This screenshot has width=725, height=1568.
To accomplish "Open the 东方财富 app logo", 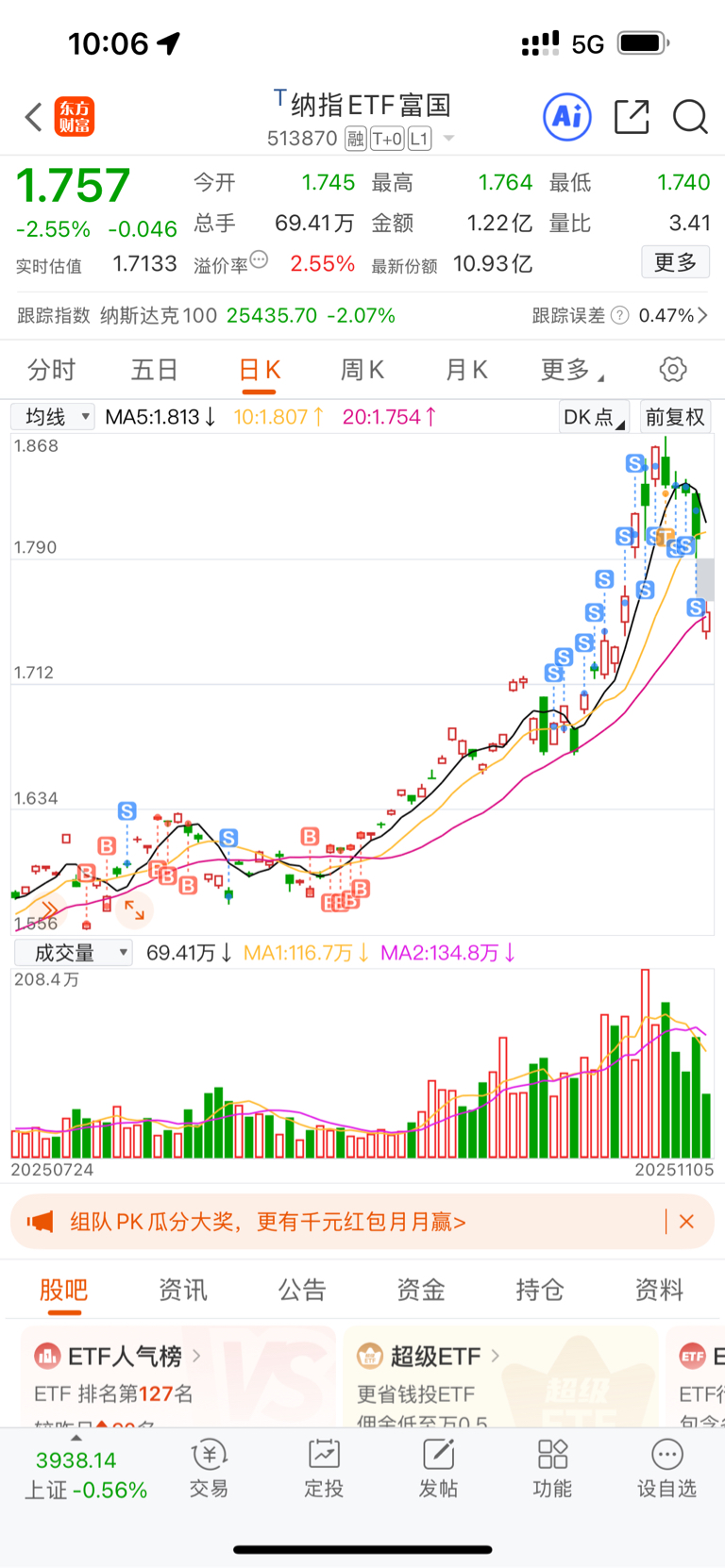I will [75, 117].
